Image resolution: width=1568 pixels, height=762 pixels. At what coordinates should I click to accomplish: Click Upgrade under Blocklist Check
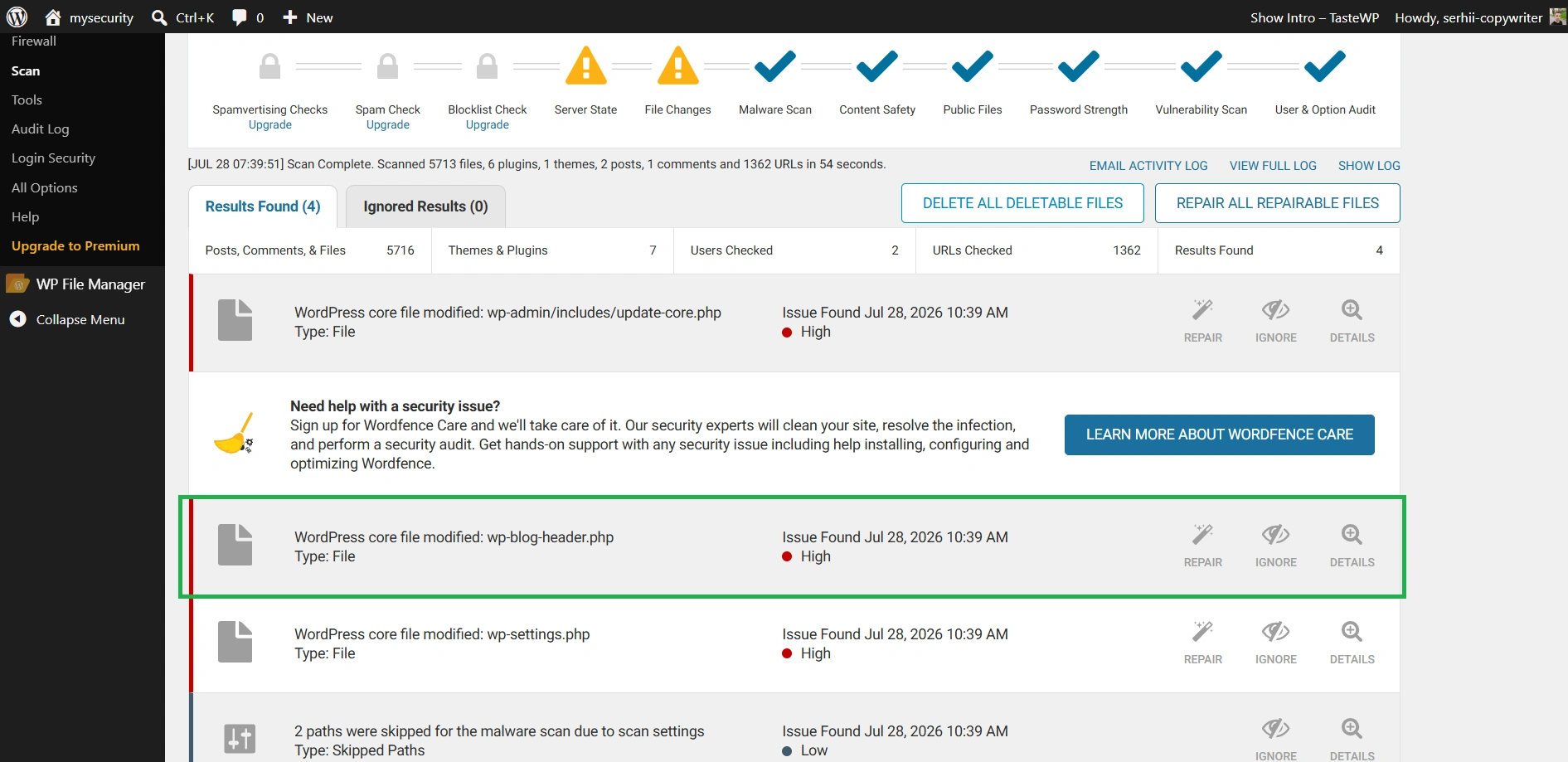488,125
